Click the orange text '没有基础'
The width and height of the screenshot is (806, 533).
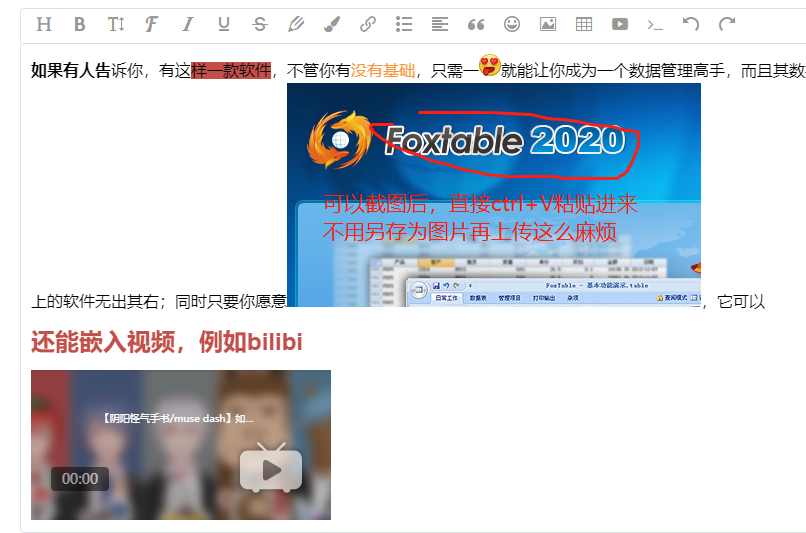382,70
